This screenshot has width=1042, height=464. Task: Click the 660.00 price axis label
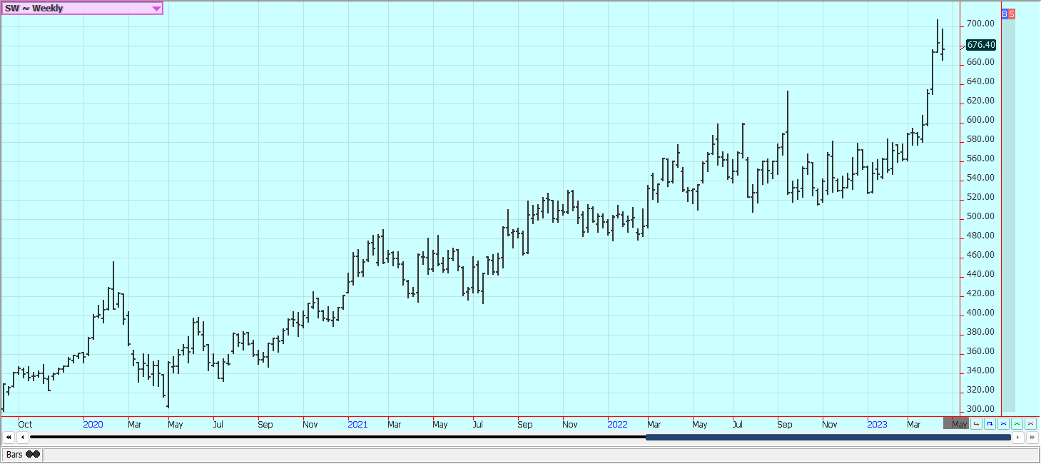980,62
